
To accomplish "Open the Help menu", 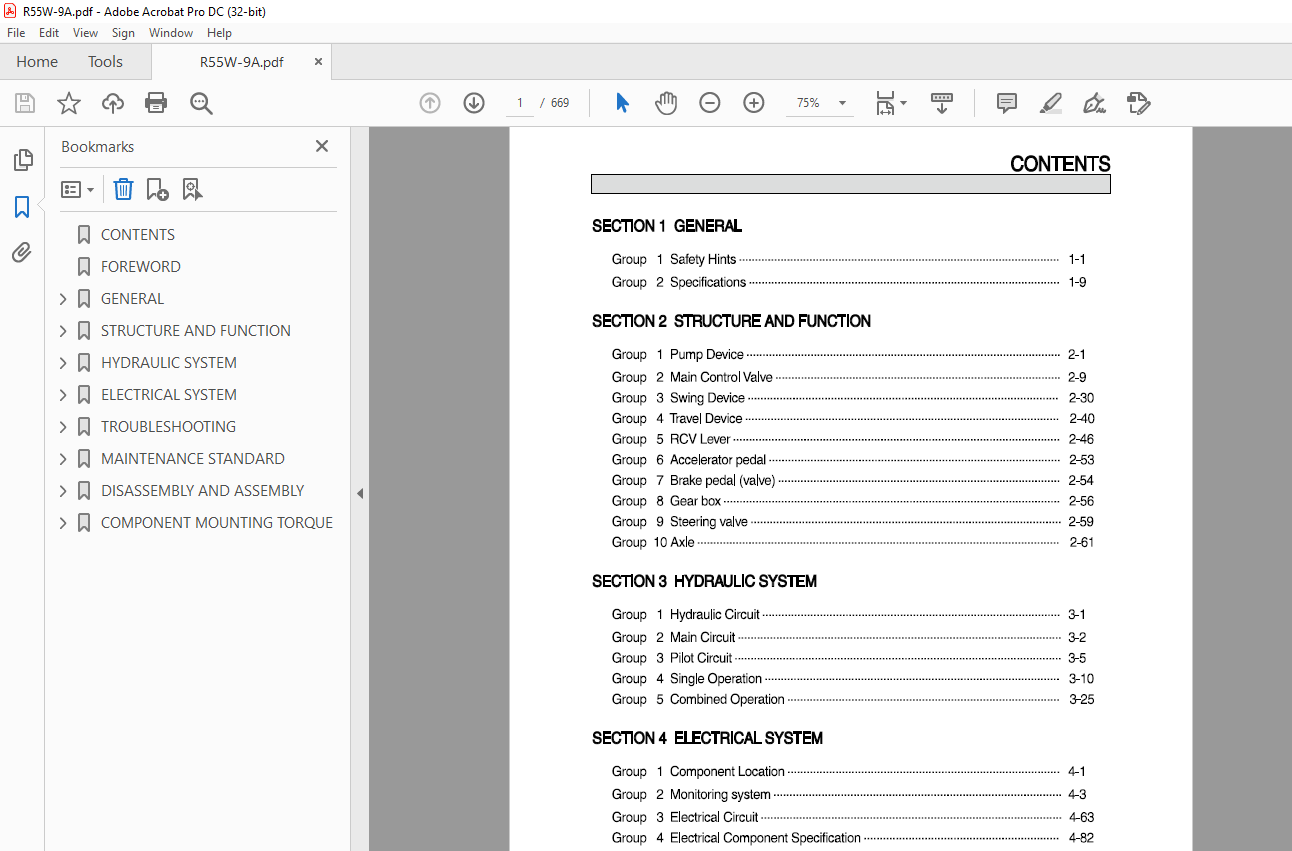I will [x=219, y=33].
